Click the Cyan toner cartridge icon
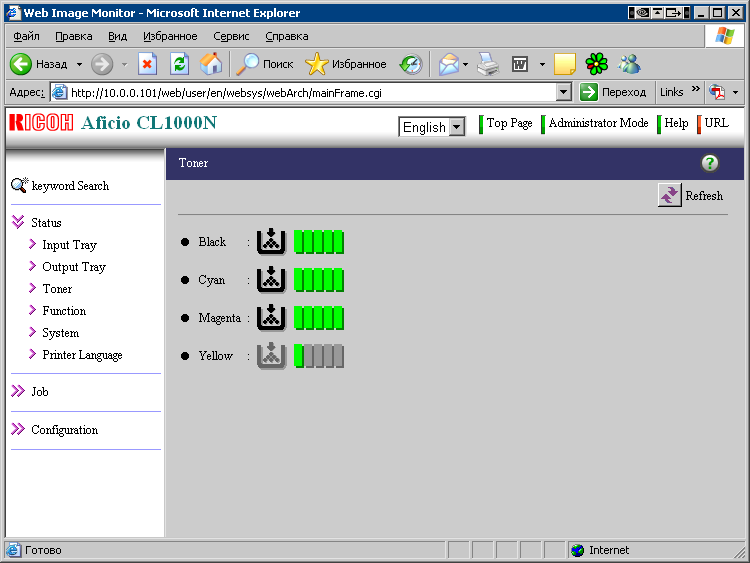750x563 pixels. [x=271, y=280]
